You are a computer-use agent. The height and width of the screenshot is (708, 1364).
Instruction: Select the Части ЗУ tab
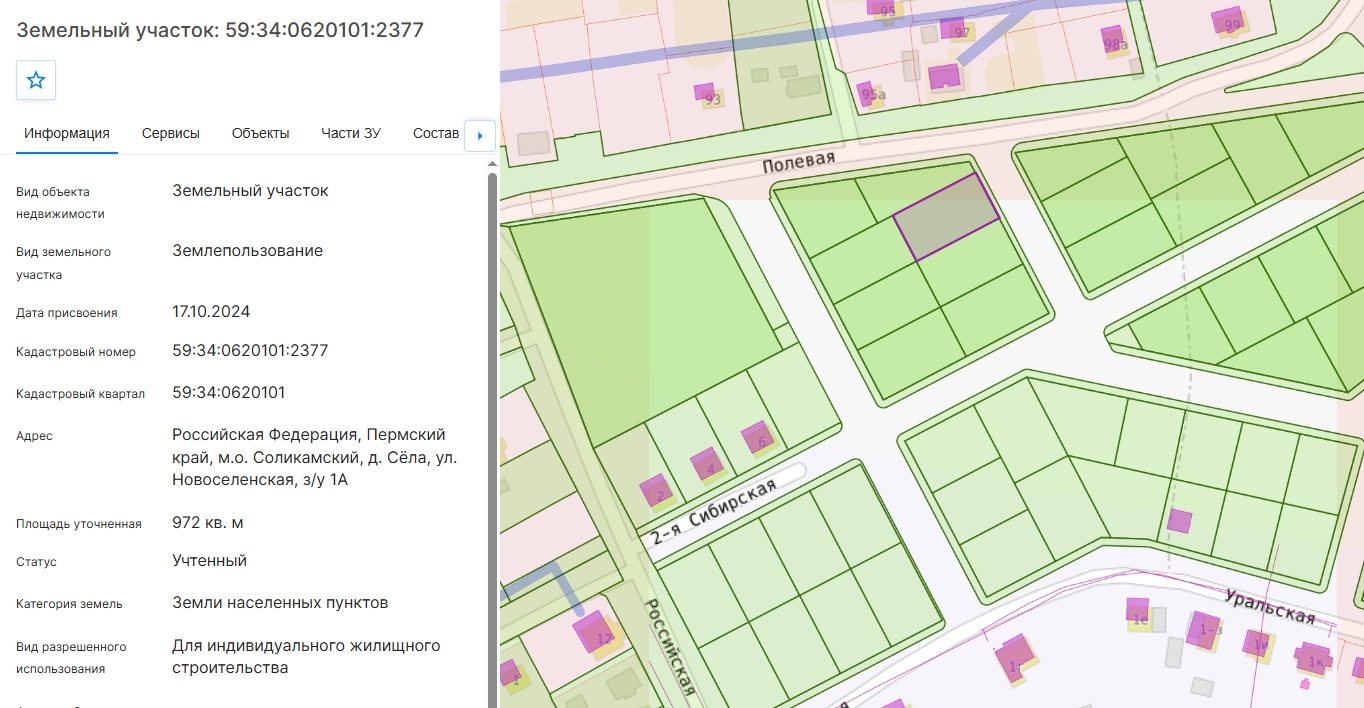tap(351, 133)
